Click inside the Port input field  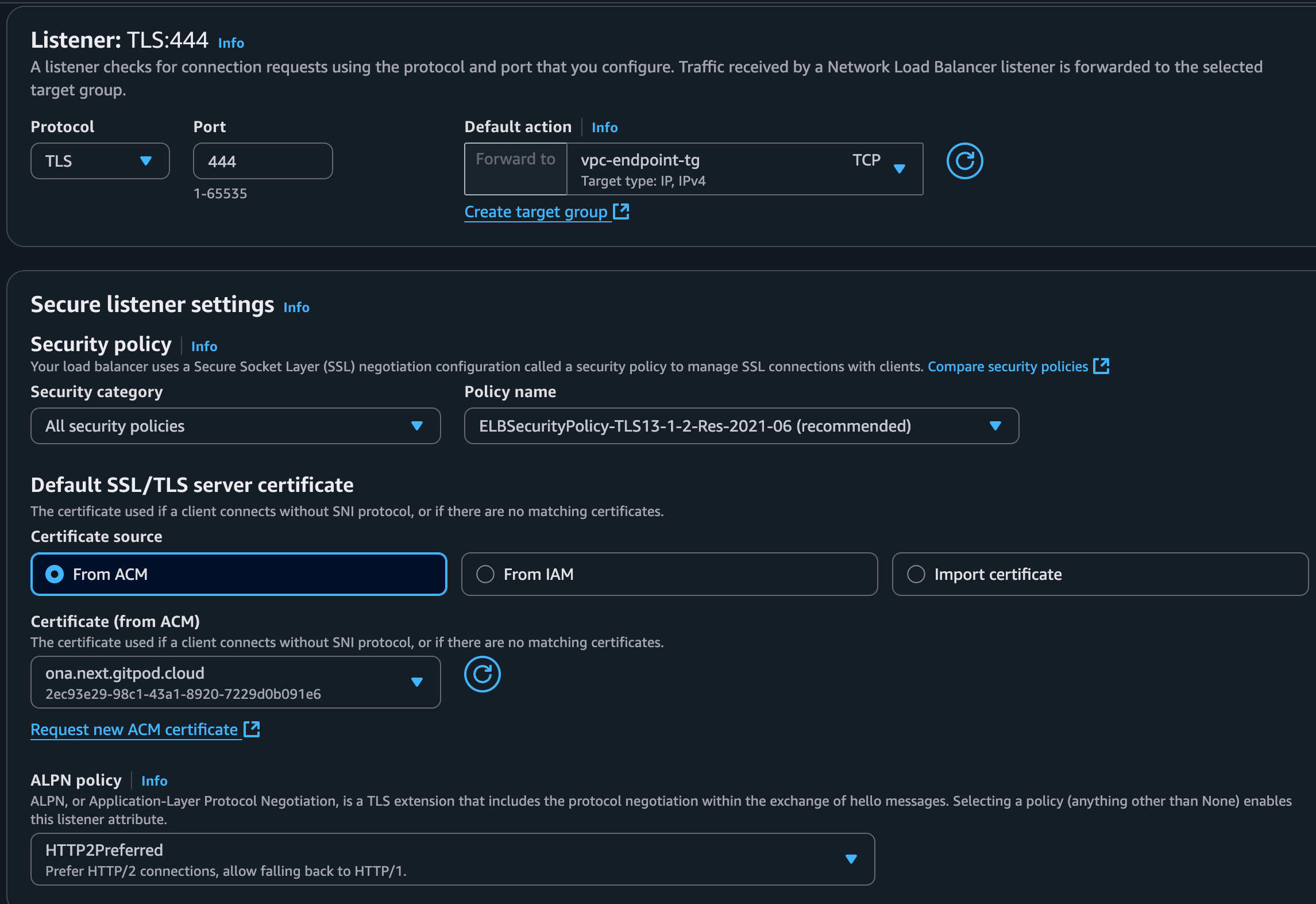[x=262, y=161]
